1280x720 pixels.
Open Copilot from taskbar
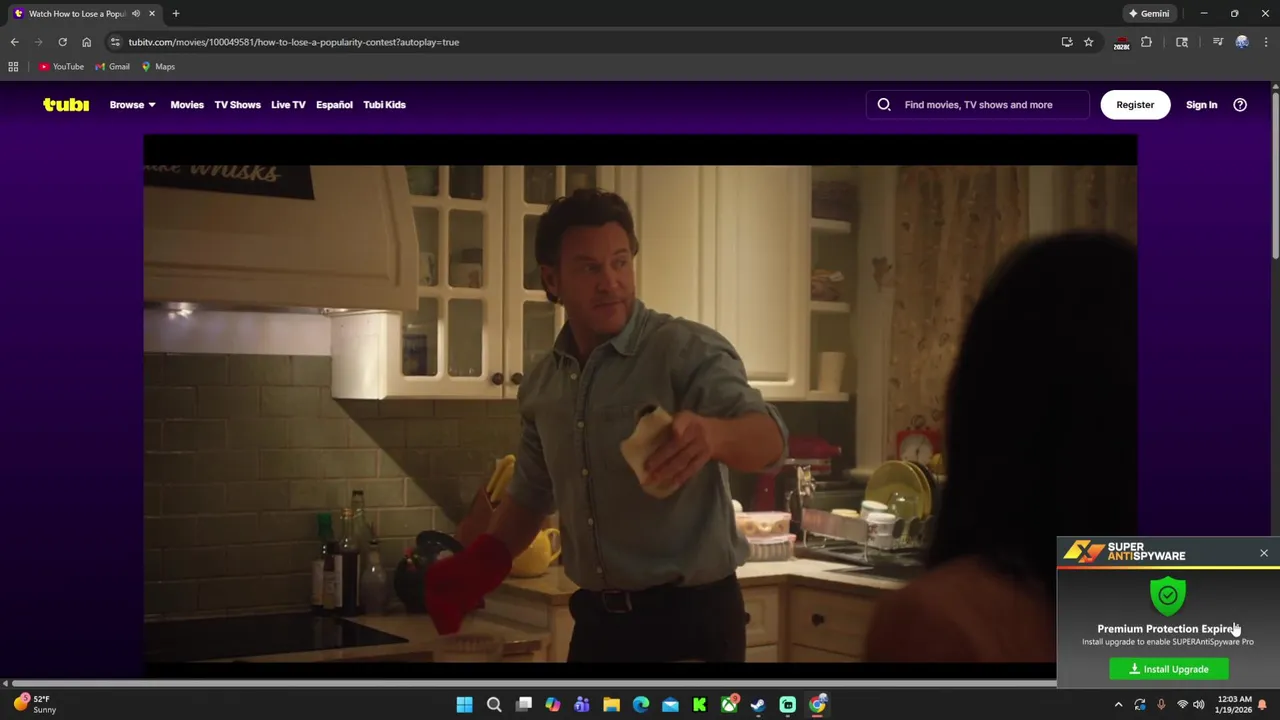[553, 705]
